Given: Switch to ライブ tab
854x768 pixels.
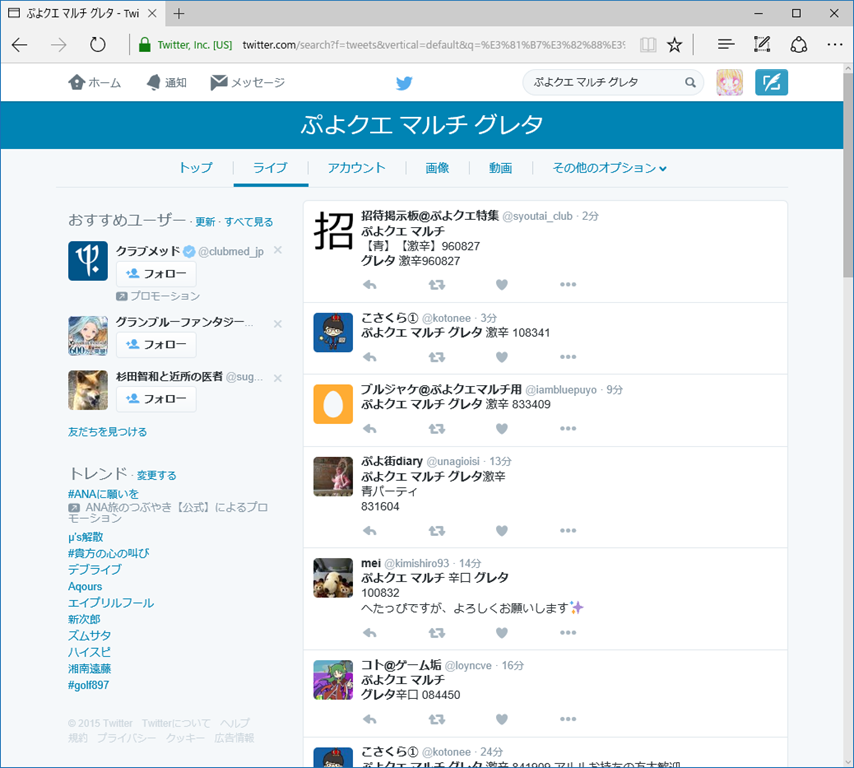Looking at the screenshot, I should pos(270,168).
